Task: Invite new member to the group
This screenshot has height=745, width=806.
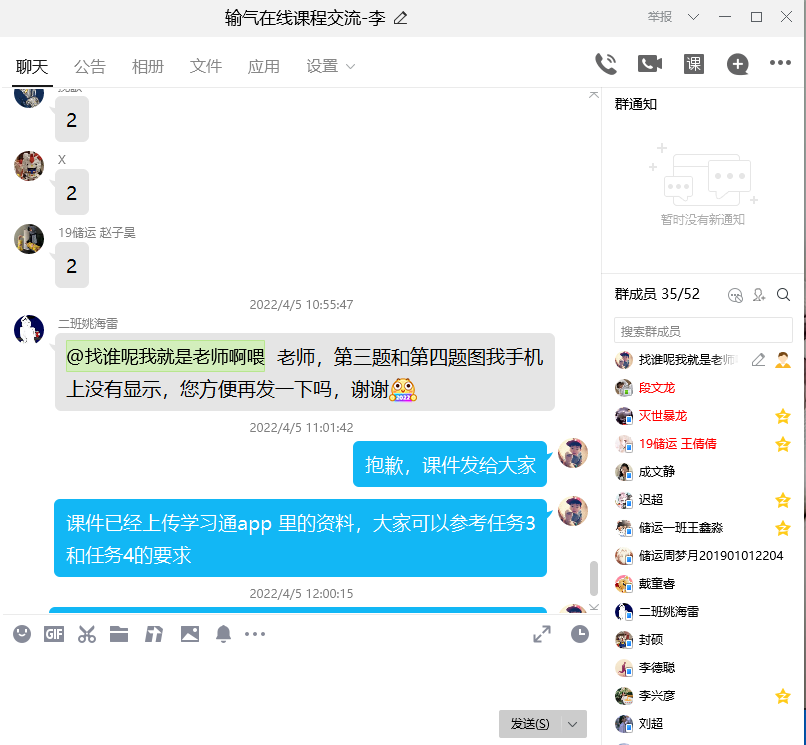Action: [x=759, y=294]
